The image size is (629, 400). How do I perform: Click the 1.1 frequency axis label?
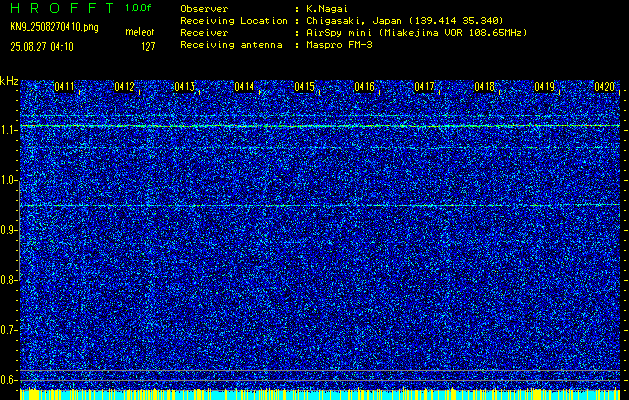pos(8,130)
